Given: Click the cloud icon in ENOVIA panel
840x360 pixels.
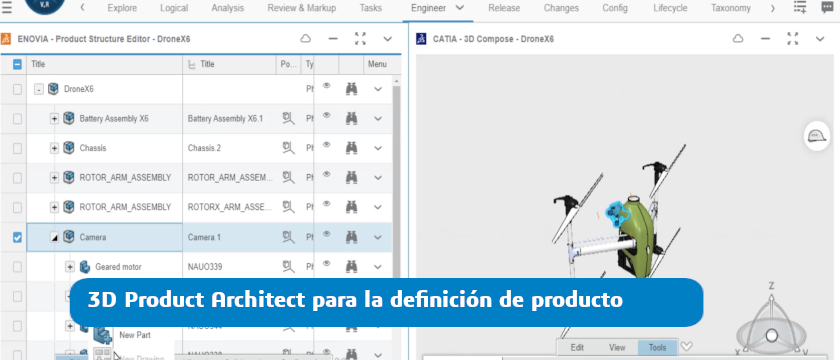Looking at the screenshot, I should (305, 39).
